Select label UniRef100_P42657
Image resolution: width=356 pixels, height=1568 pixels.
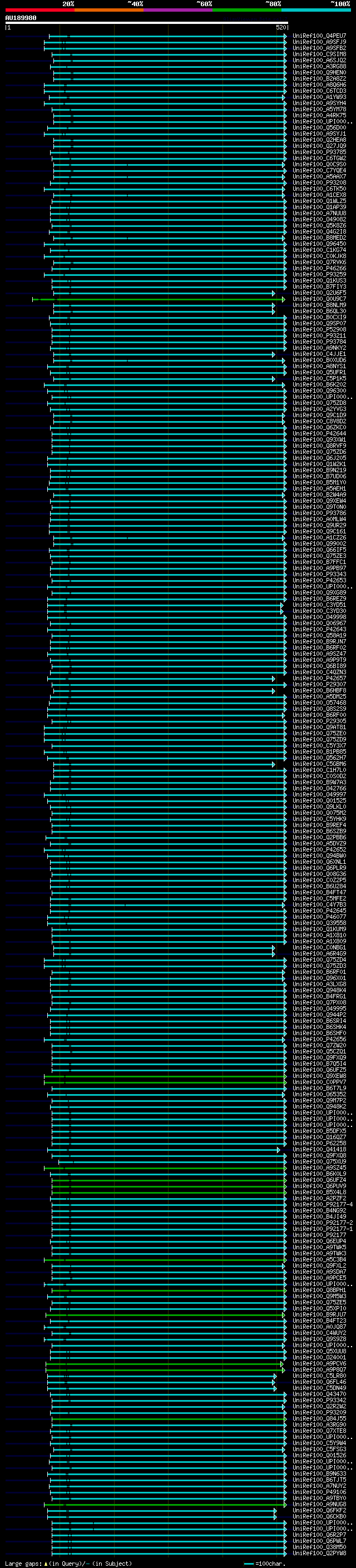click(319, 679)
